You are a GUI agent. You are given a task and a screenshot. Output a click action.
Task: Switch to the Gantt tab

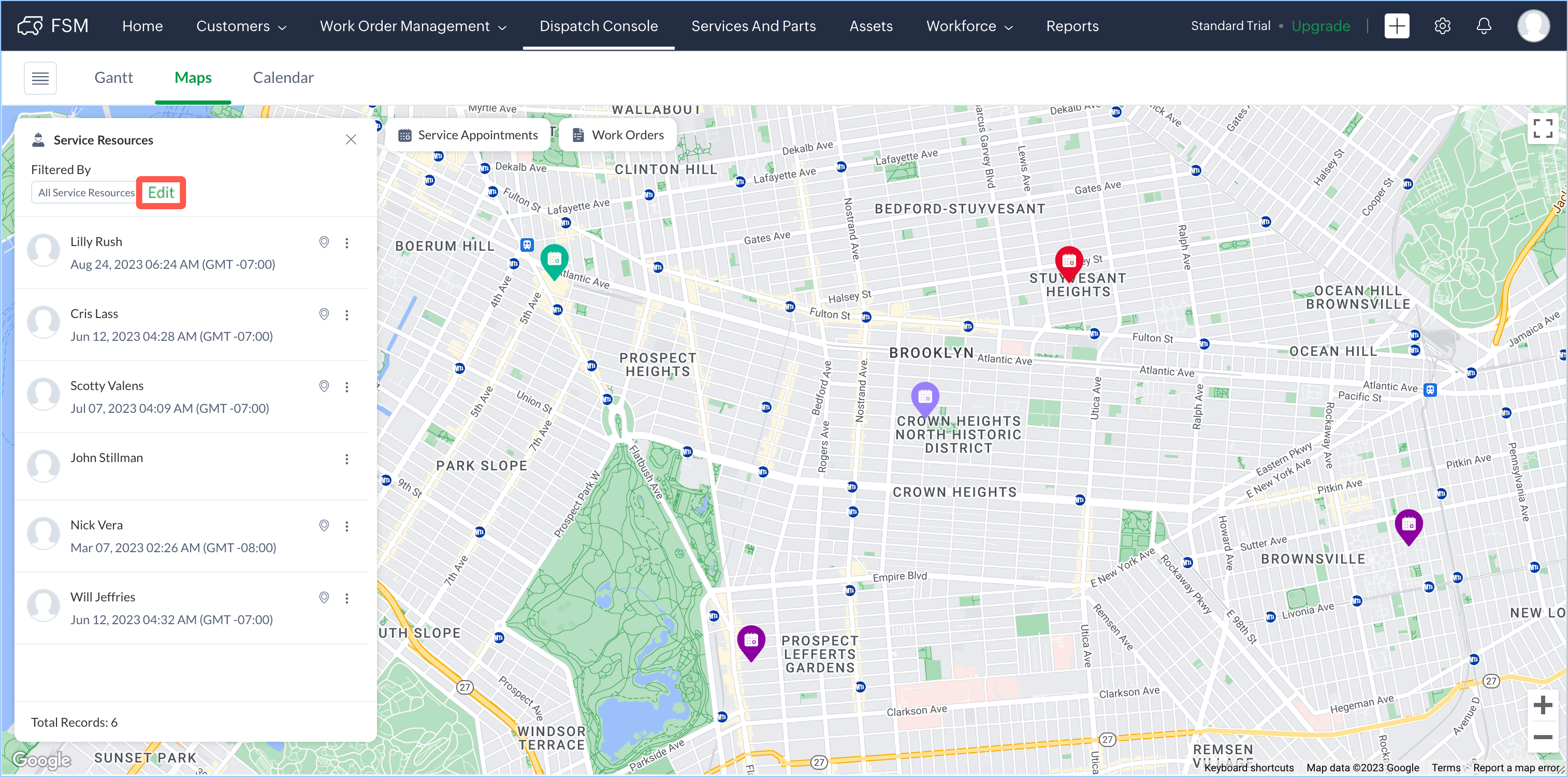pyautogui.click(x=113, y=78)
